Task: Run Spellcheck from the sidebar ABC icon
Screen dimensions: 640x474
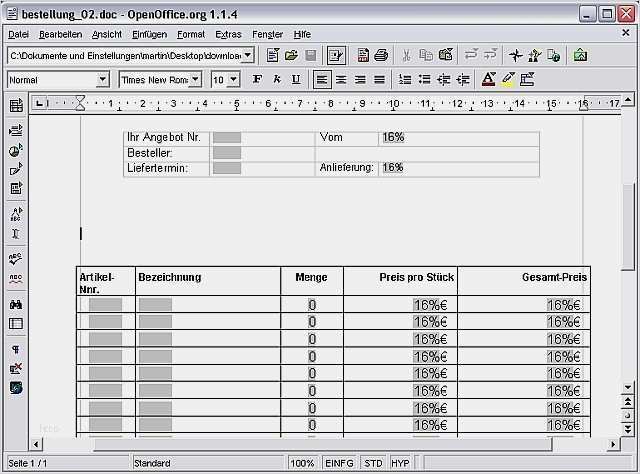Action: coord(16,258)
